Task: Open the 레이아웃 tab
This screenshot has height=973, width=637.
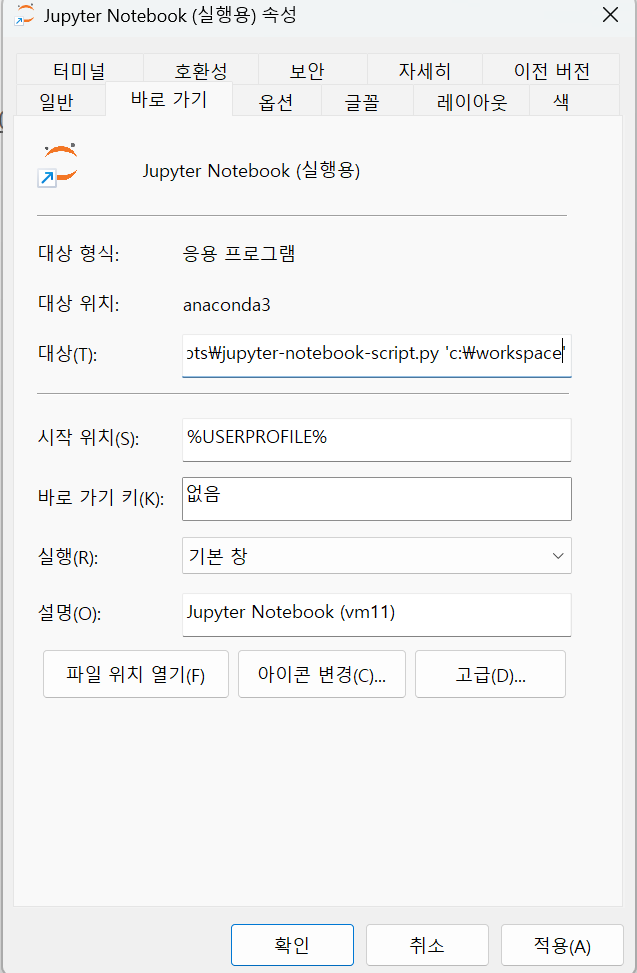Action: coord(471,102)
